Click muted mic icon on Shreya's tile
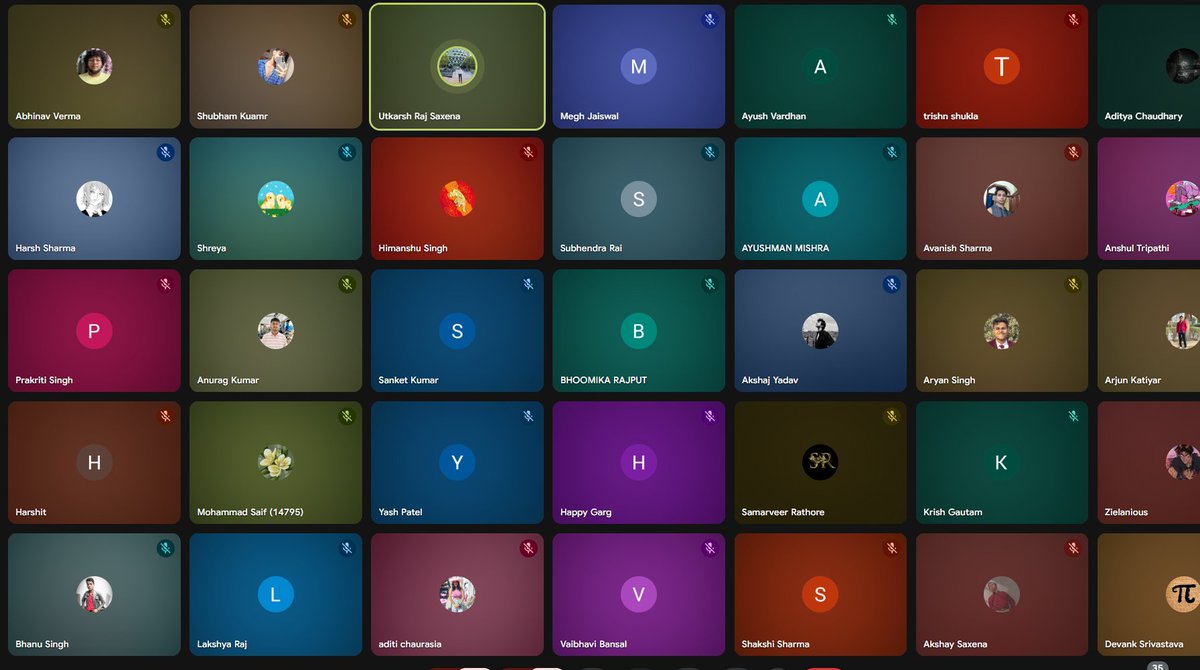This screenshot has height=670, width=1200. pyautogui.click(x=347, y=152)
